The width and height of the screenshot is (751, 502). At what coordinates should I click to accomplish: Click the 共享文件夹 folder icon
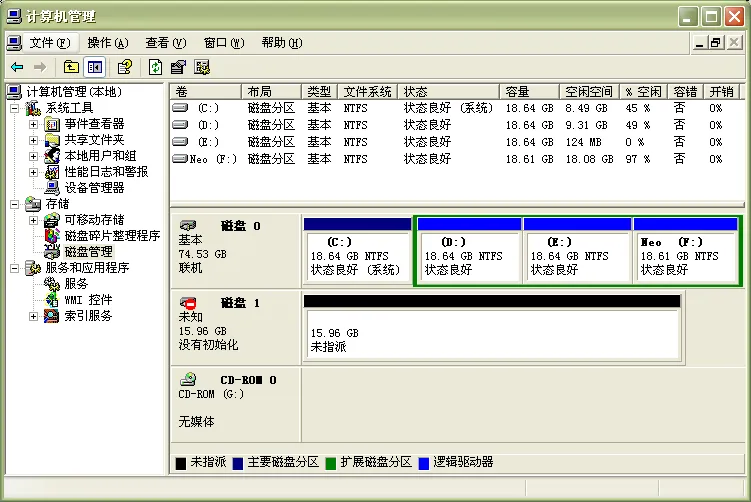[52, 140]
